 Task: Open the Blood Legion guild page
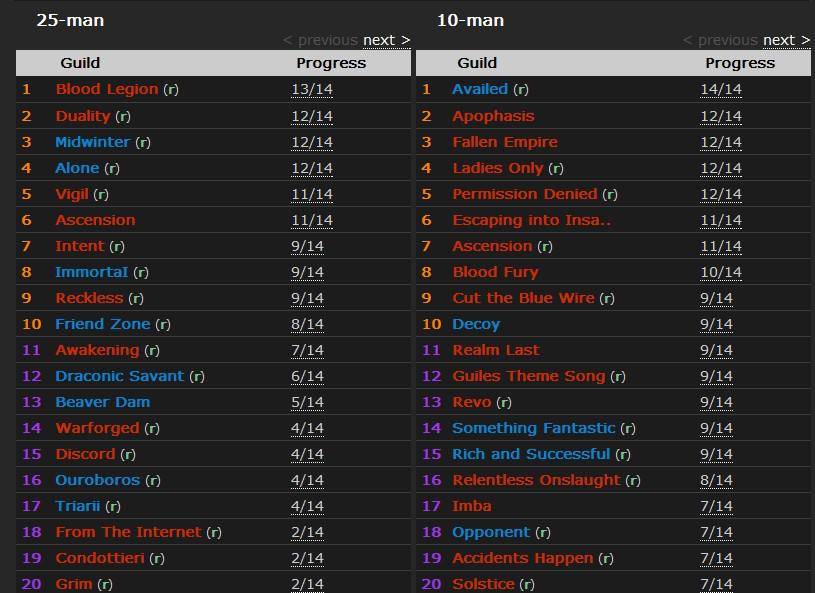107,89
